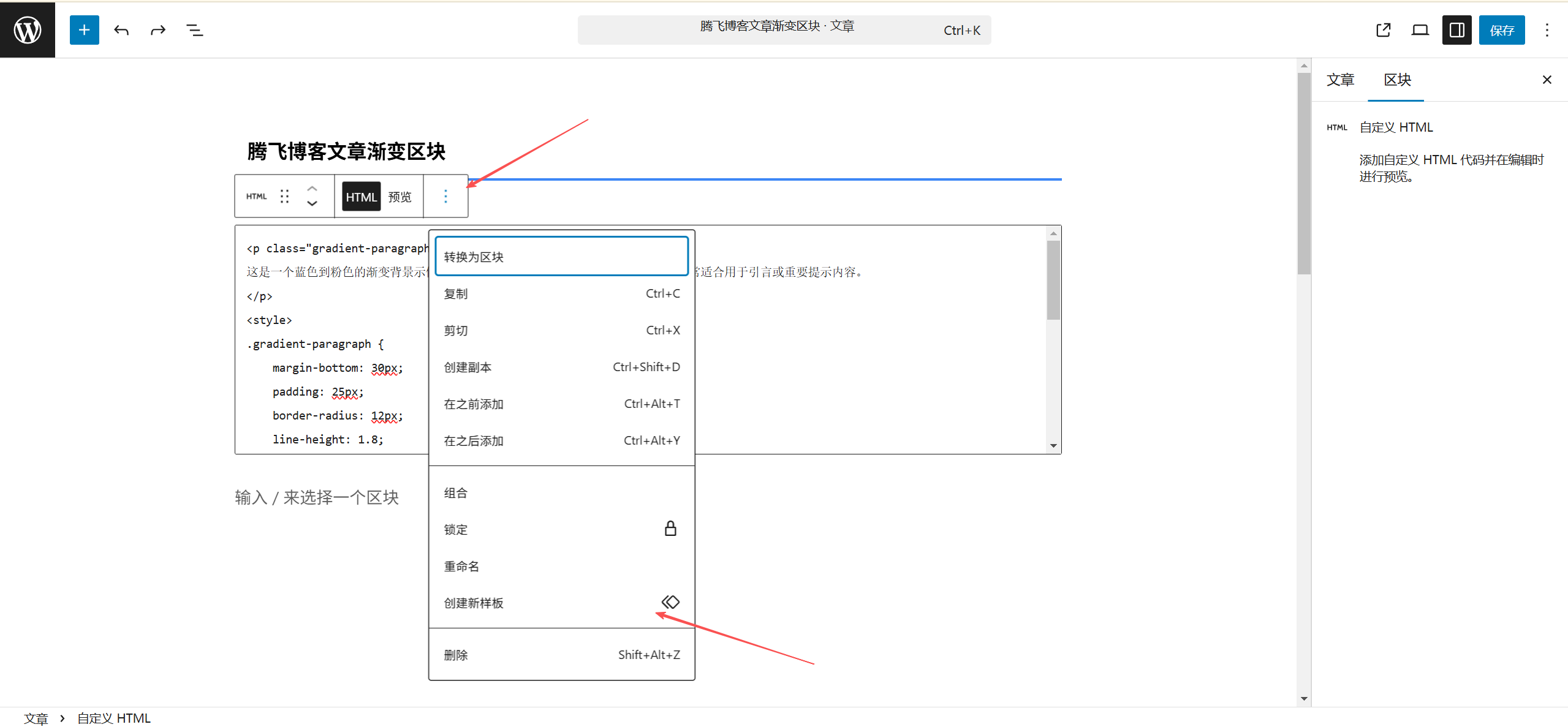Toggle the settings sidebar panel icon
Screen dimensions: 1568x727
1456,29
